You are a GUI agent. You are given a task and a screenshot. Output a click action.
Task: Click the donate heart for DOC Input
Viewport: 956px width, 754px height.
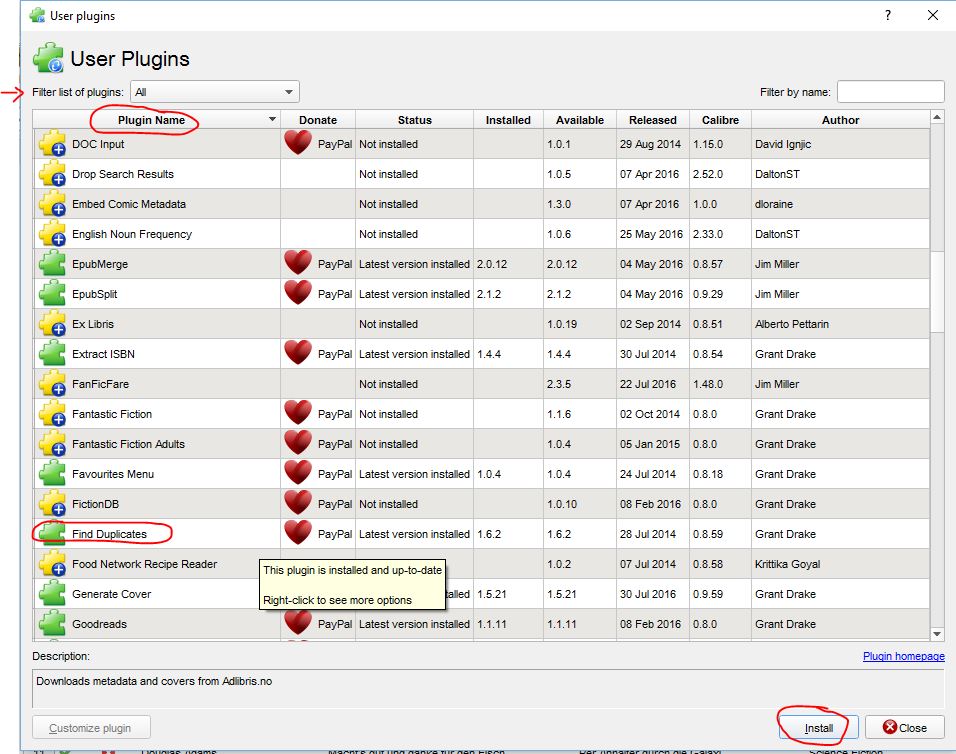tap(298, 143)
